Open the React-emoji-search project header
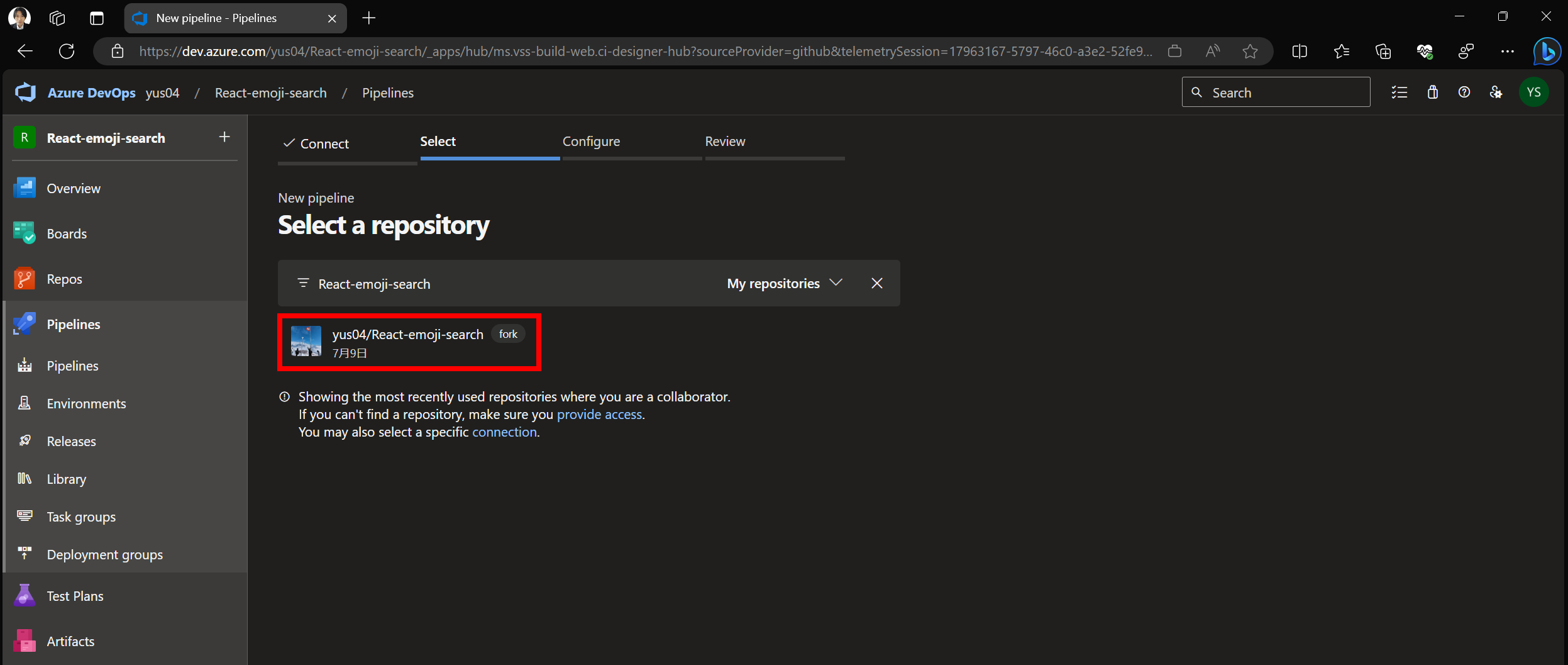The image size is (1568, 665). (106, 138)
